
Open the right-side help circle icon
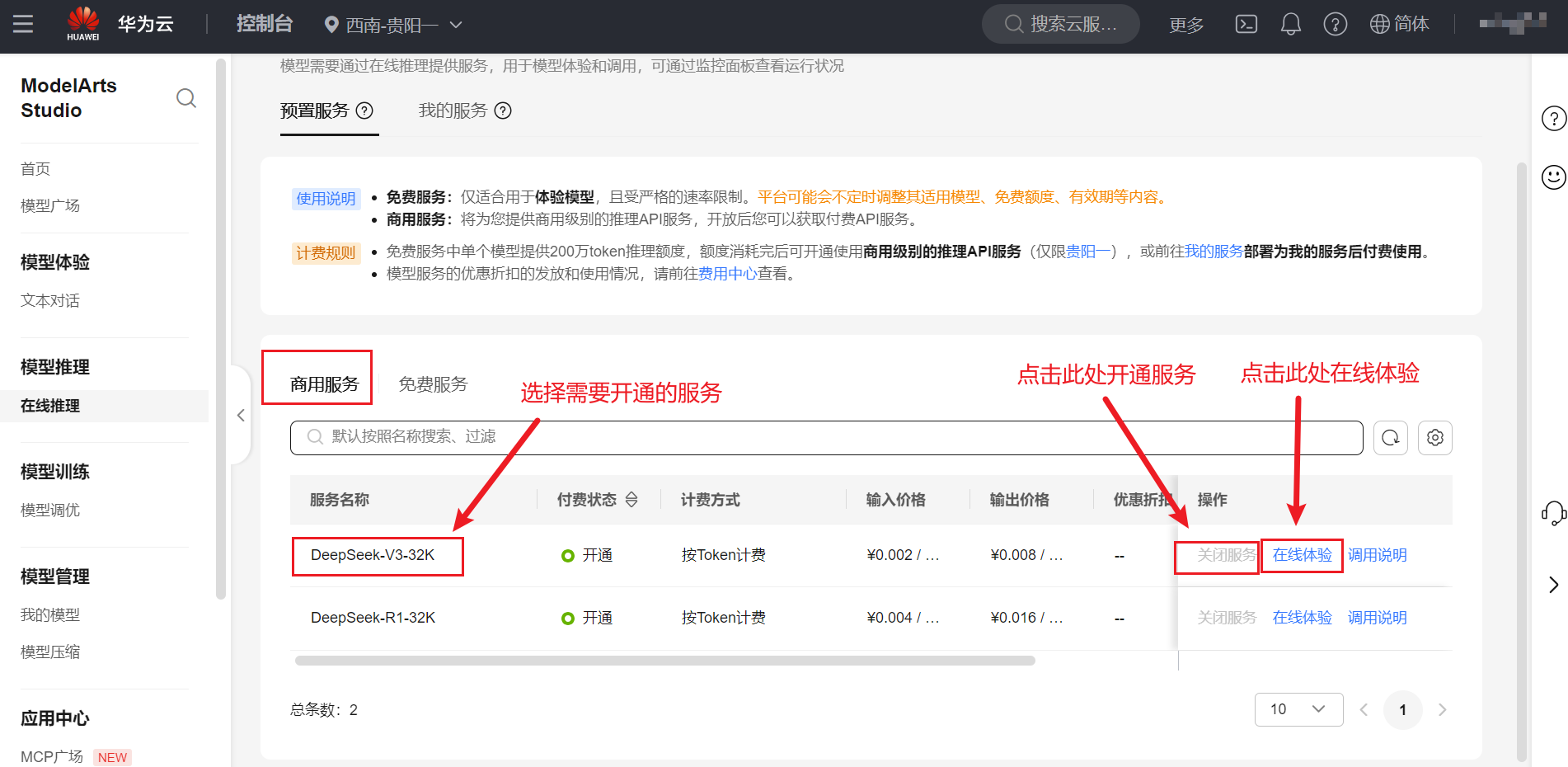click(1554, 119)
